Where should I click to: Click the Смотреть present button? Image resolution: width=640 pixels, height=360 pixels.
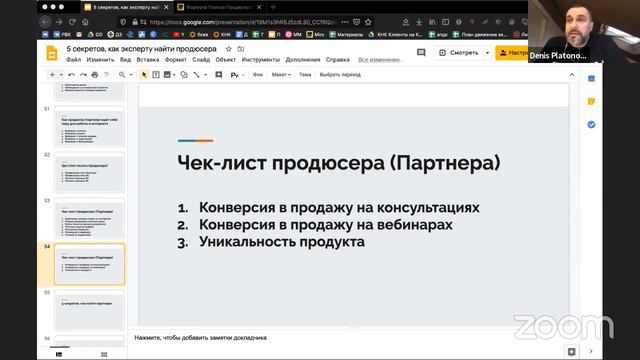459,53
